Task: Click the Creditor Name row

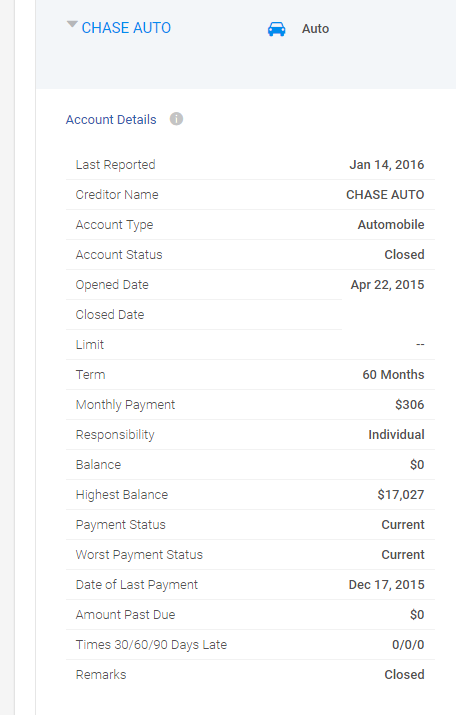Action: click(x=250, y=195)
